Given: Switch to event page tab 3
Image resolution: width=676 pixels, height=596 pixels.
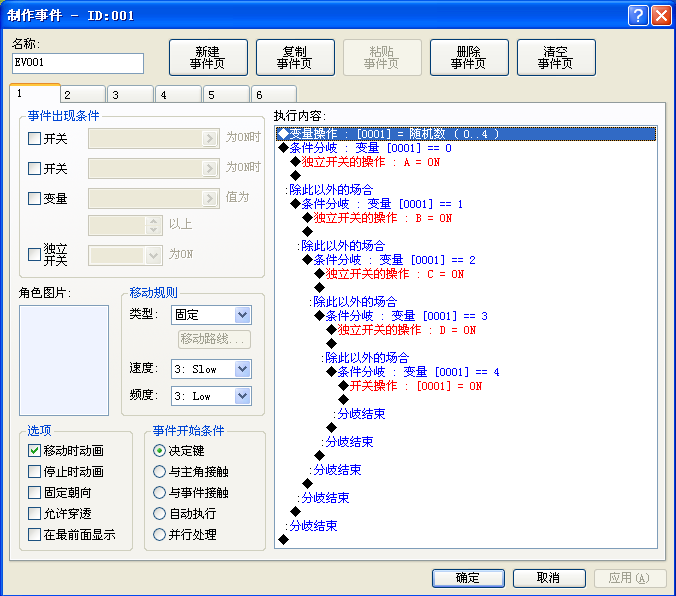Looking at the screenshot, I should [131, 94].
